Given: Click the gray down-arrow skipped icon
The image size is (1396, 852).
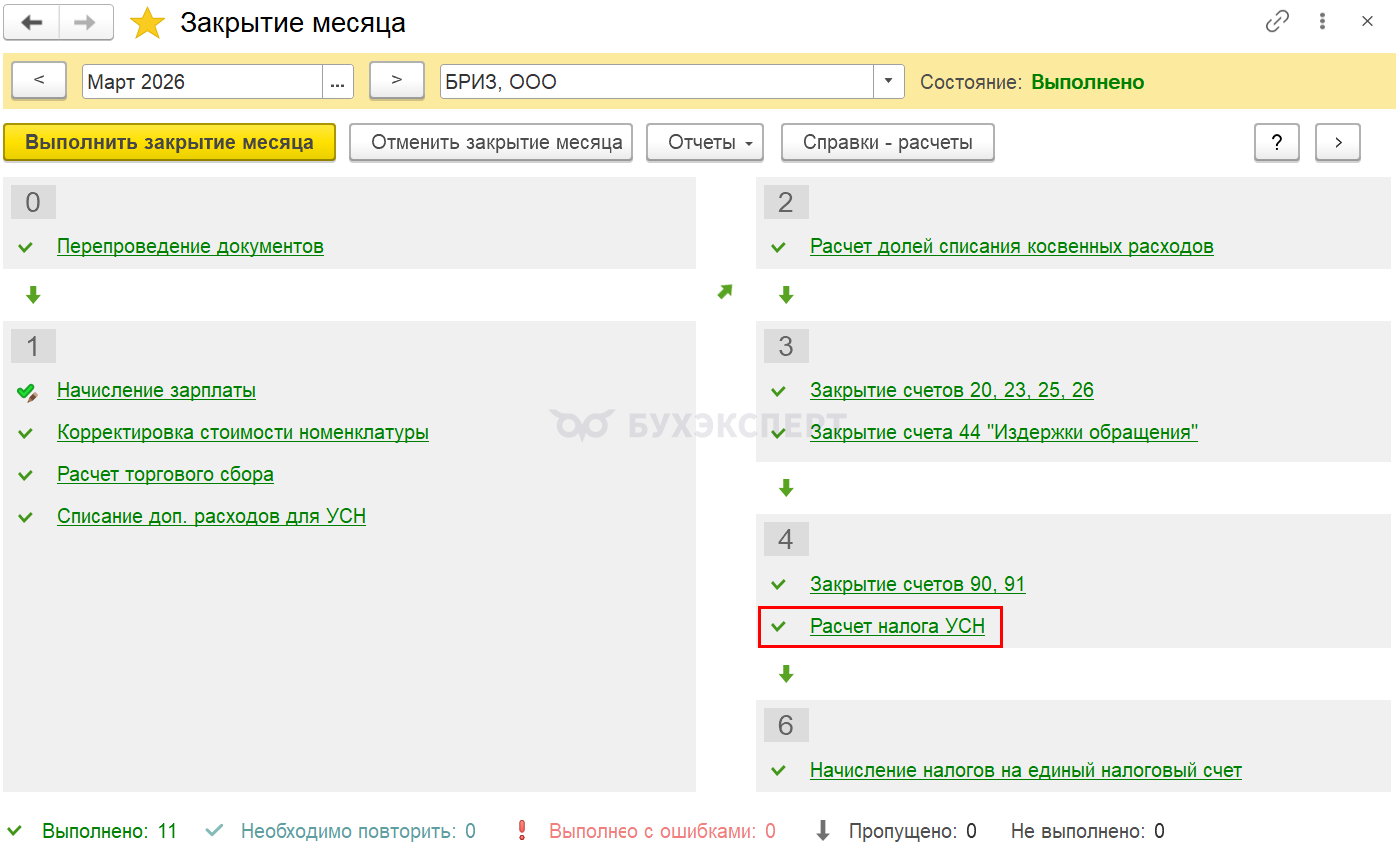Looking at the screenshot, I should (823, 831).
